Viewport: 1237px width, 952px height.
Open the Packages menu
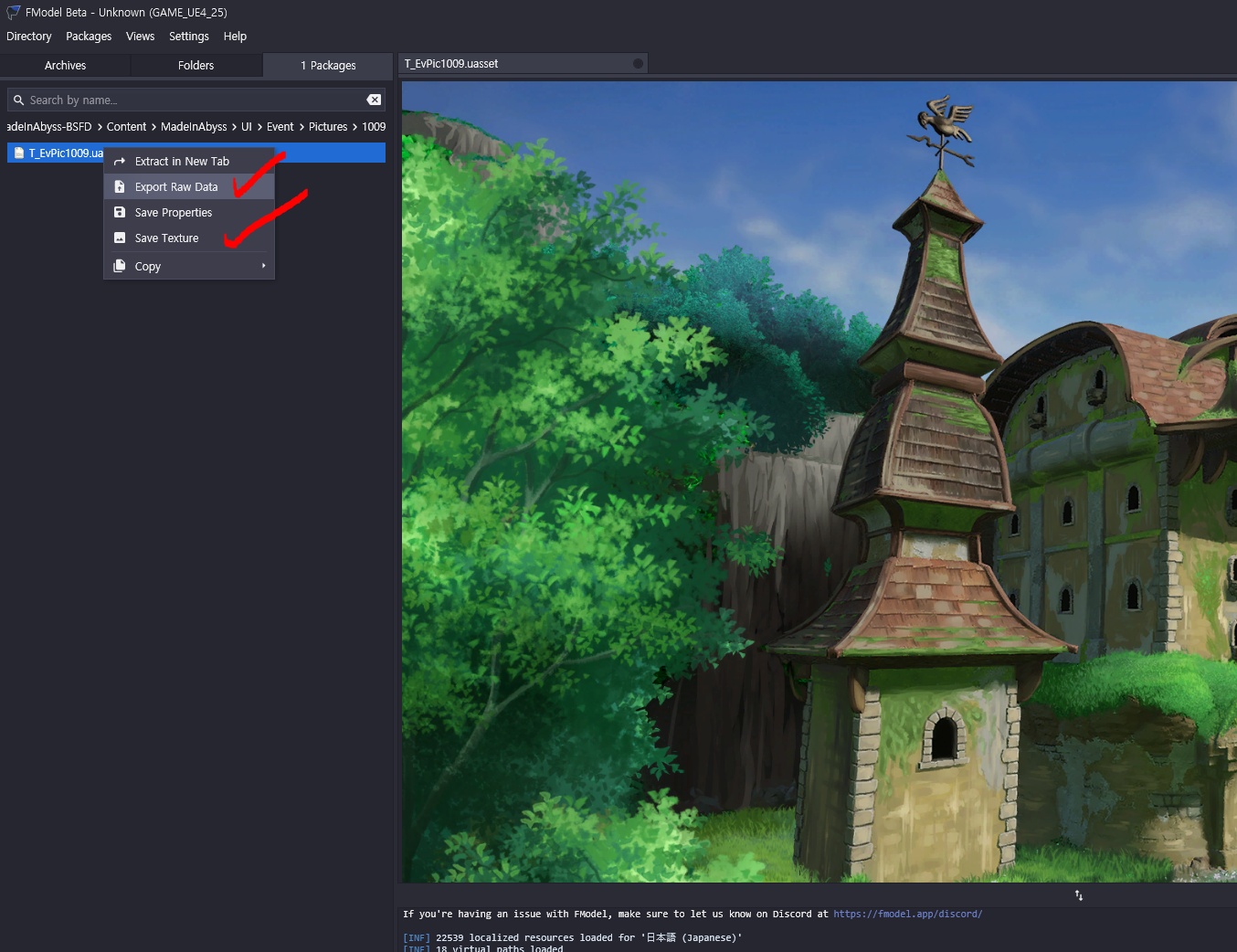[x=89, y=37]
